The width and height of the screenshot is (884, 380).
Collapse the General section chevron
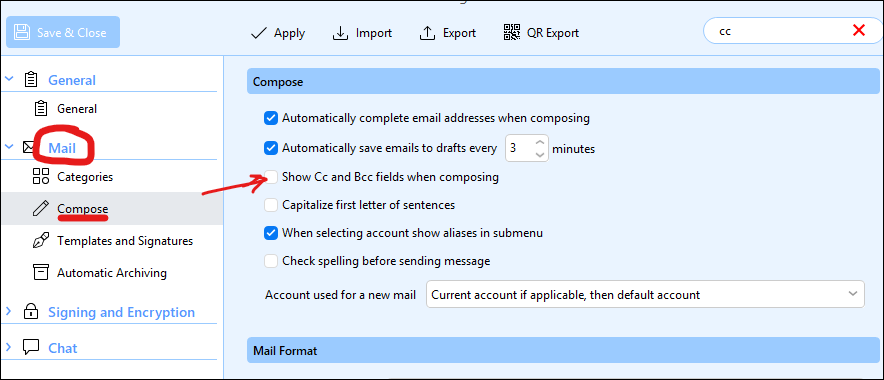(x=8, y=79)
